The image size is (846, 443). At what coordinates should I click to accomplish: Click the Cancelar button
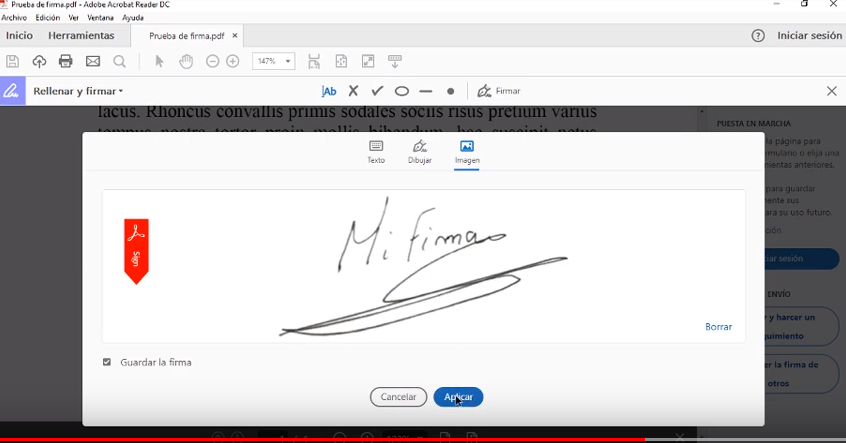pos(398,397)
